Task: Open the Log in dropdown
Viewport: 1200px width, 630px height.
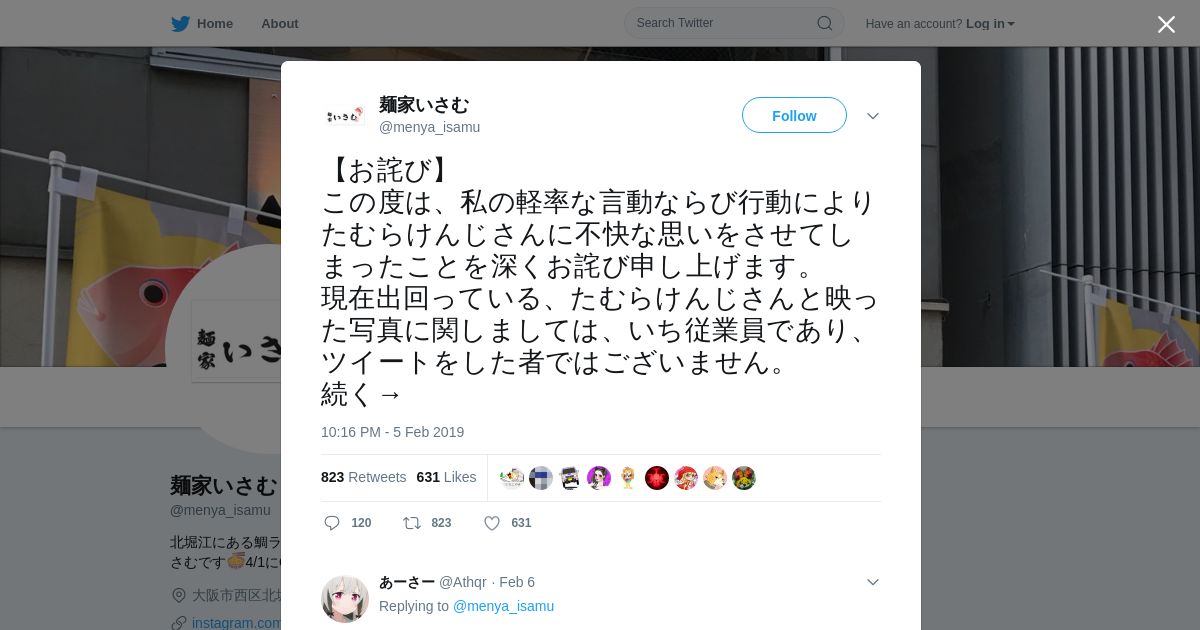Action: [990, 24]
